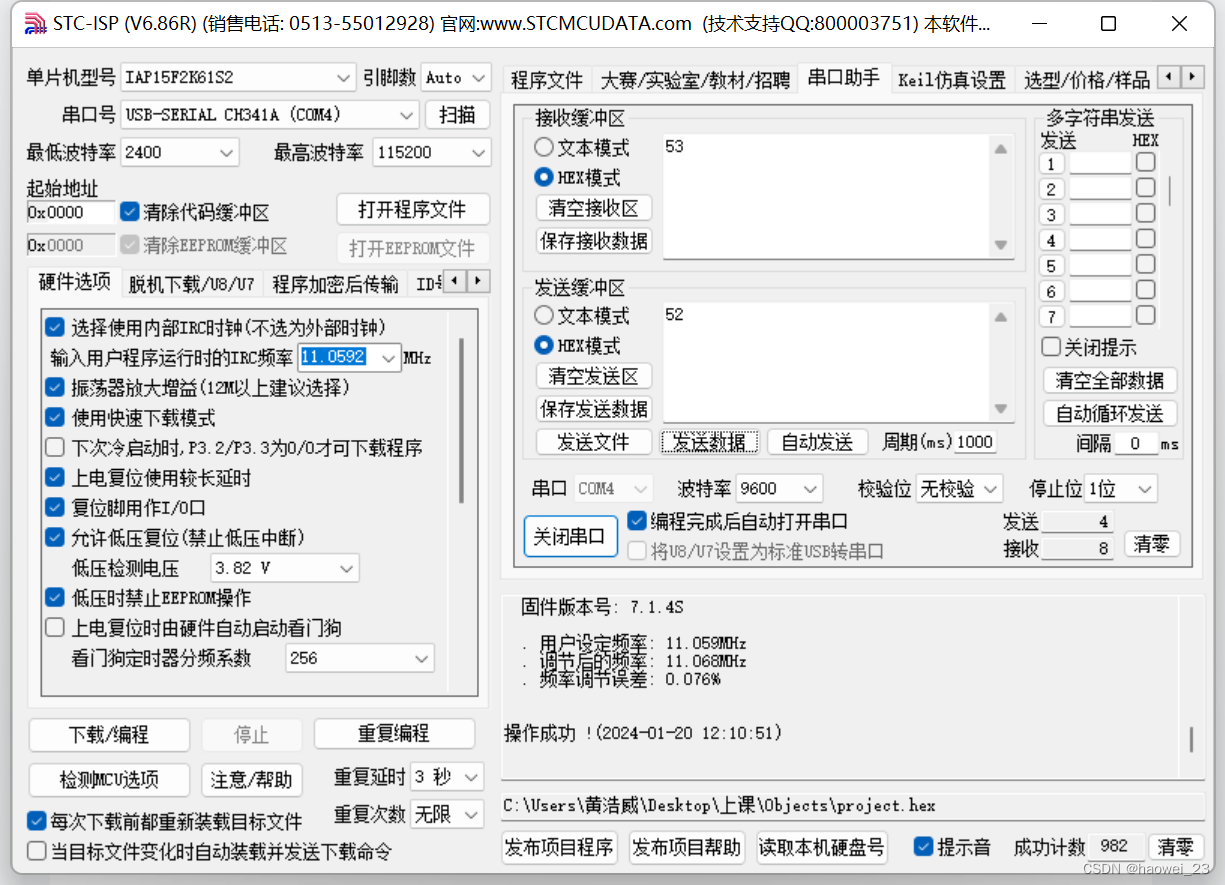Switch to the 选型/价格/样品 tab

1086,80
